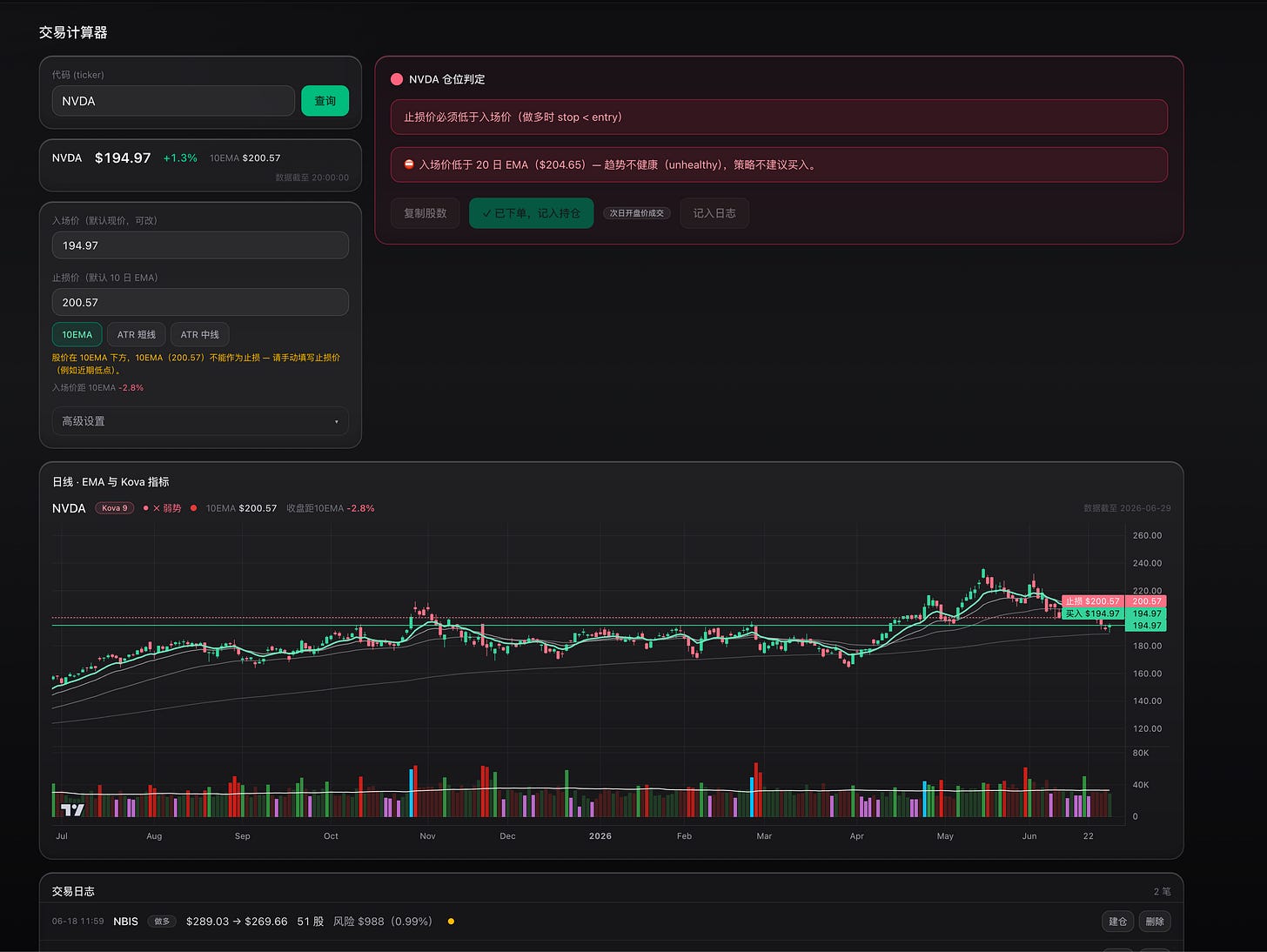The image size is (1267, 952).
Task: Click the +1.3% change value for NVDA
Action: coord(180,158)
